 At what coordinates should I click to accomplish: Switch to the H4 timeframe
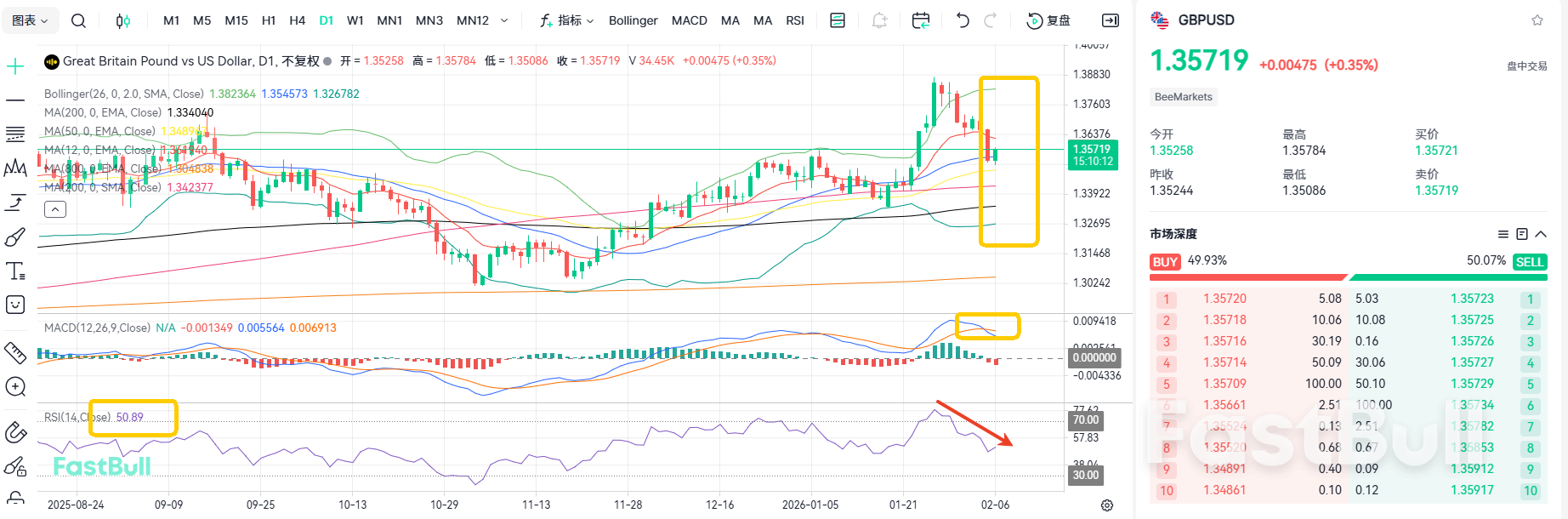pos(297,20)
